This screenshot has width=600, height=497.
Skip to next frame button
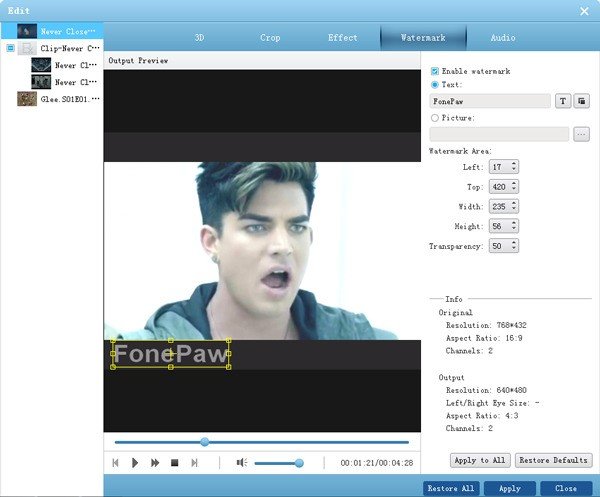pyautogui.click(x=194, y=463)
